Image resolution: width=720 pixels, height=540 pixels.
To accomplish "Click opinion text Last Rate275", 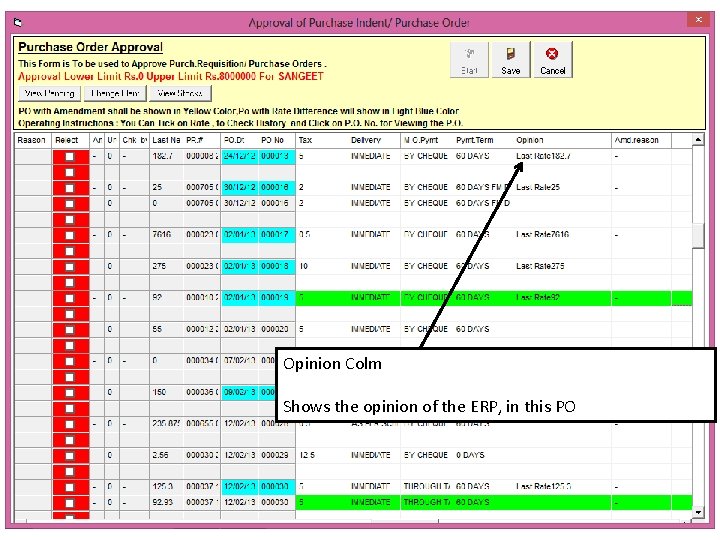I will click(540, 266).
